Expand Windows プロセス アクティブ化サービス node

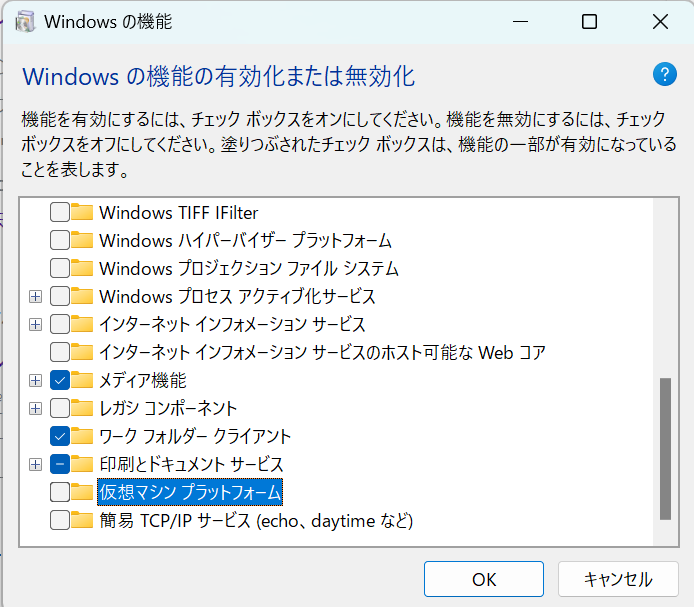tap(35, 296)
